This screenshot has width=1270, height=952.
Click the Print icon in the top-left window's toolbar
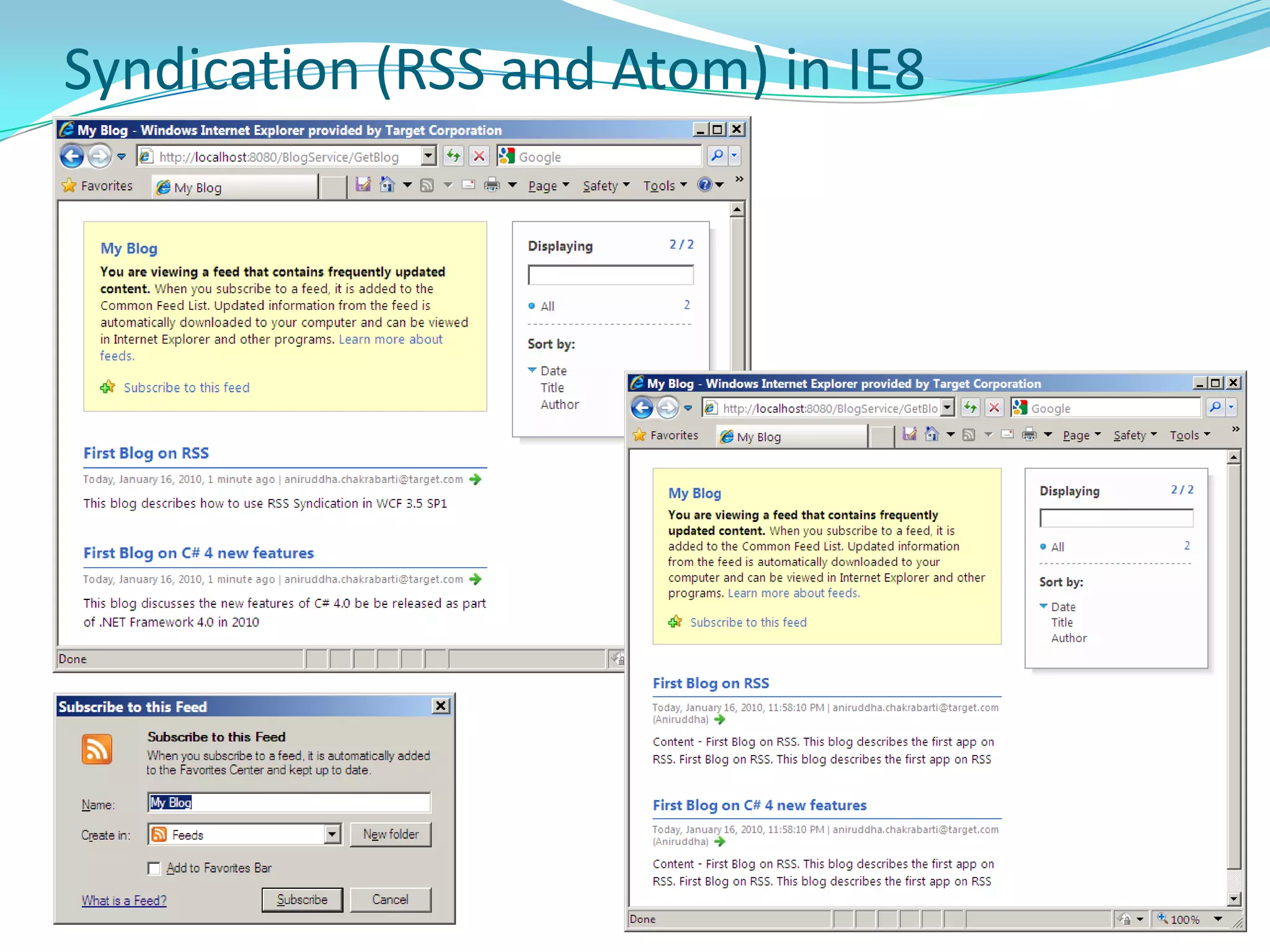(492, 185)
